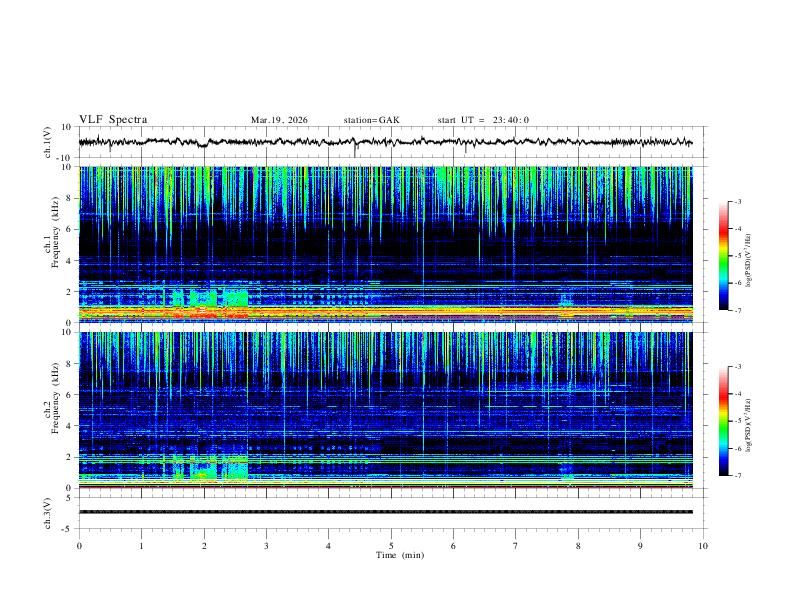
Task: Click tick label "2" on the Time axis
Action: click(x=204, y=546)
